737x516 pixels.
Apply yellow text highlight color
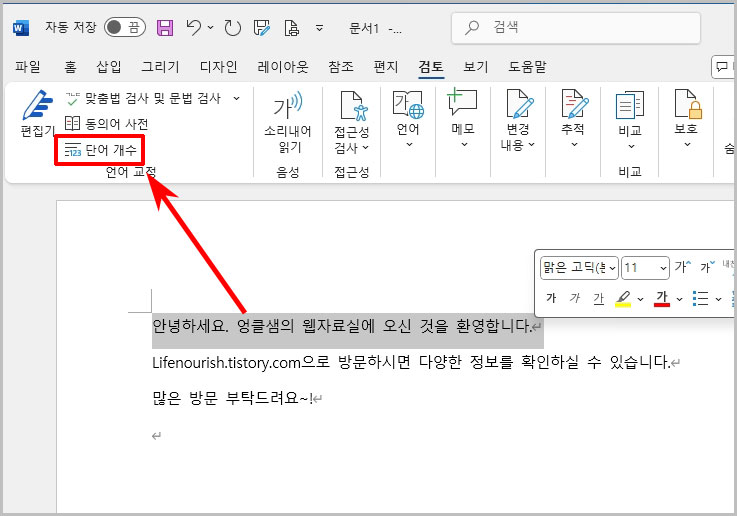(623, 298)
